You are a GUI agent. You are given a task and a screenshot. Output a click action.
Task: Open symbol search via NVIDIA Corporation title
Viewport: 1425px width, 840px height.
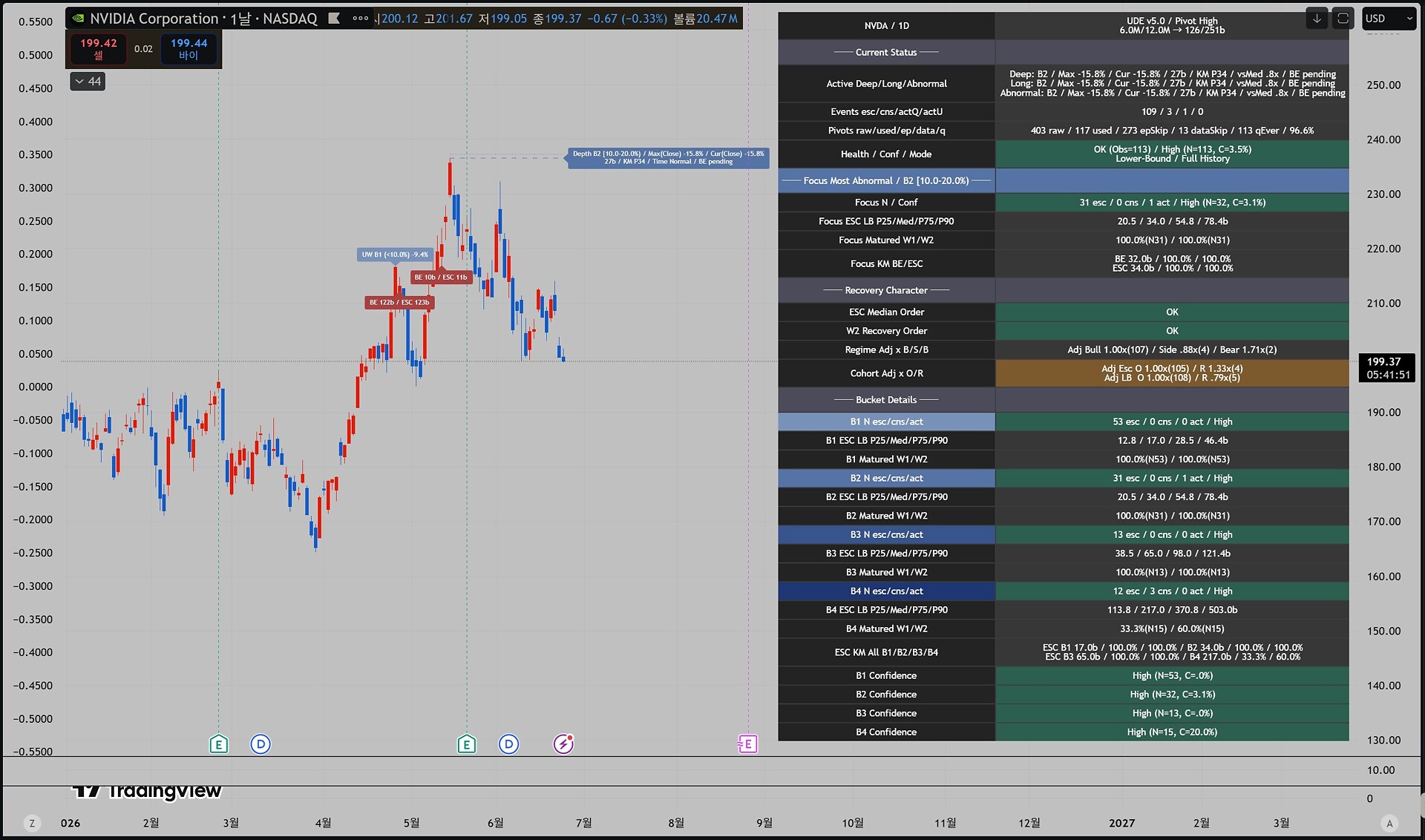coord(154,19)
